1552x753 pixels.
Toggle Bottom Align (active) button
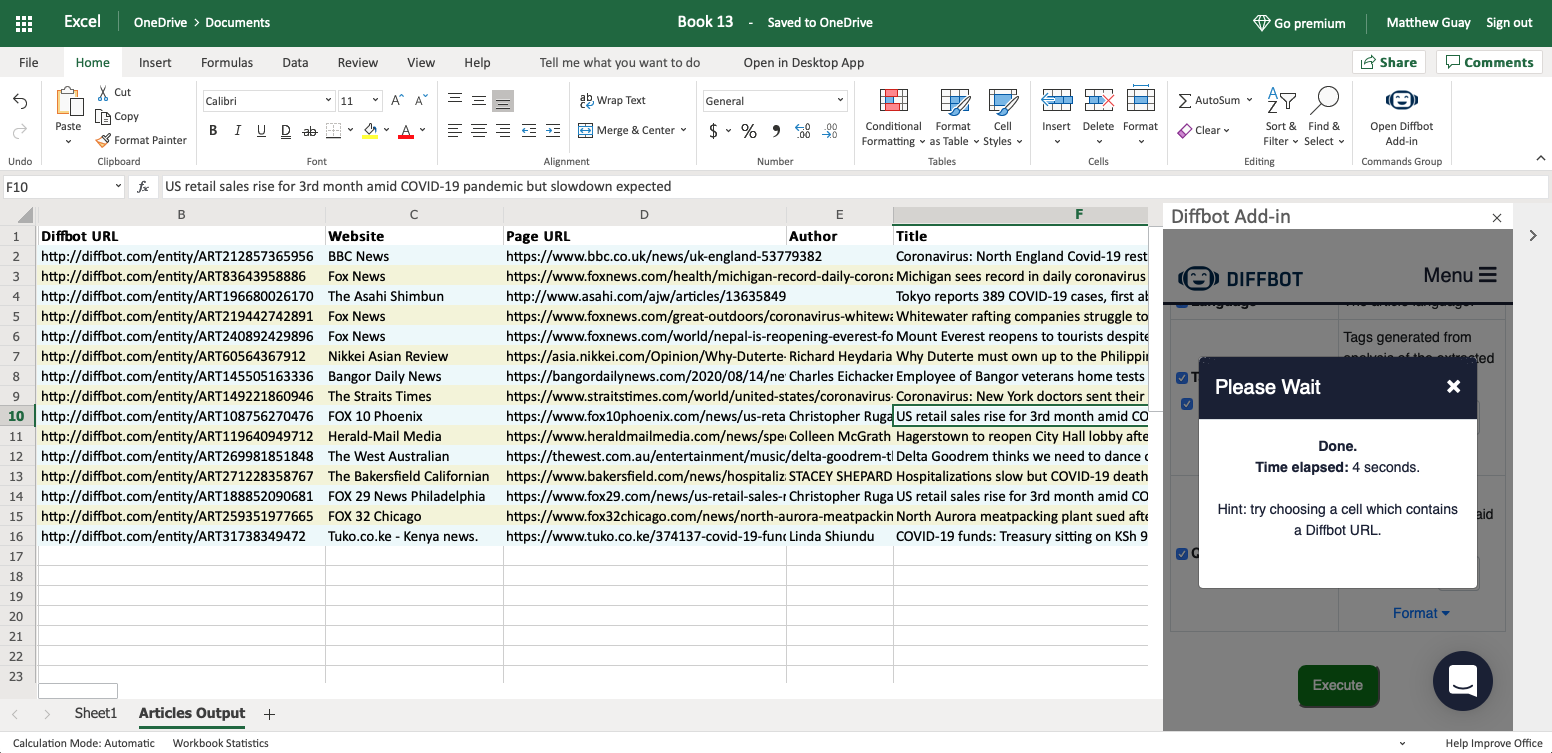coord(503,100)
